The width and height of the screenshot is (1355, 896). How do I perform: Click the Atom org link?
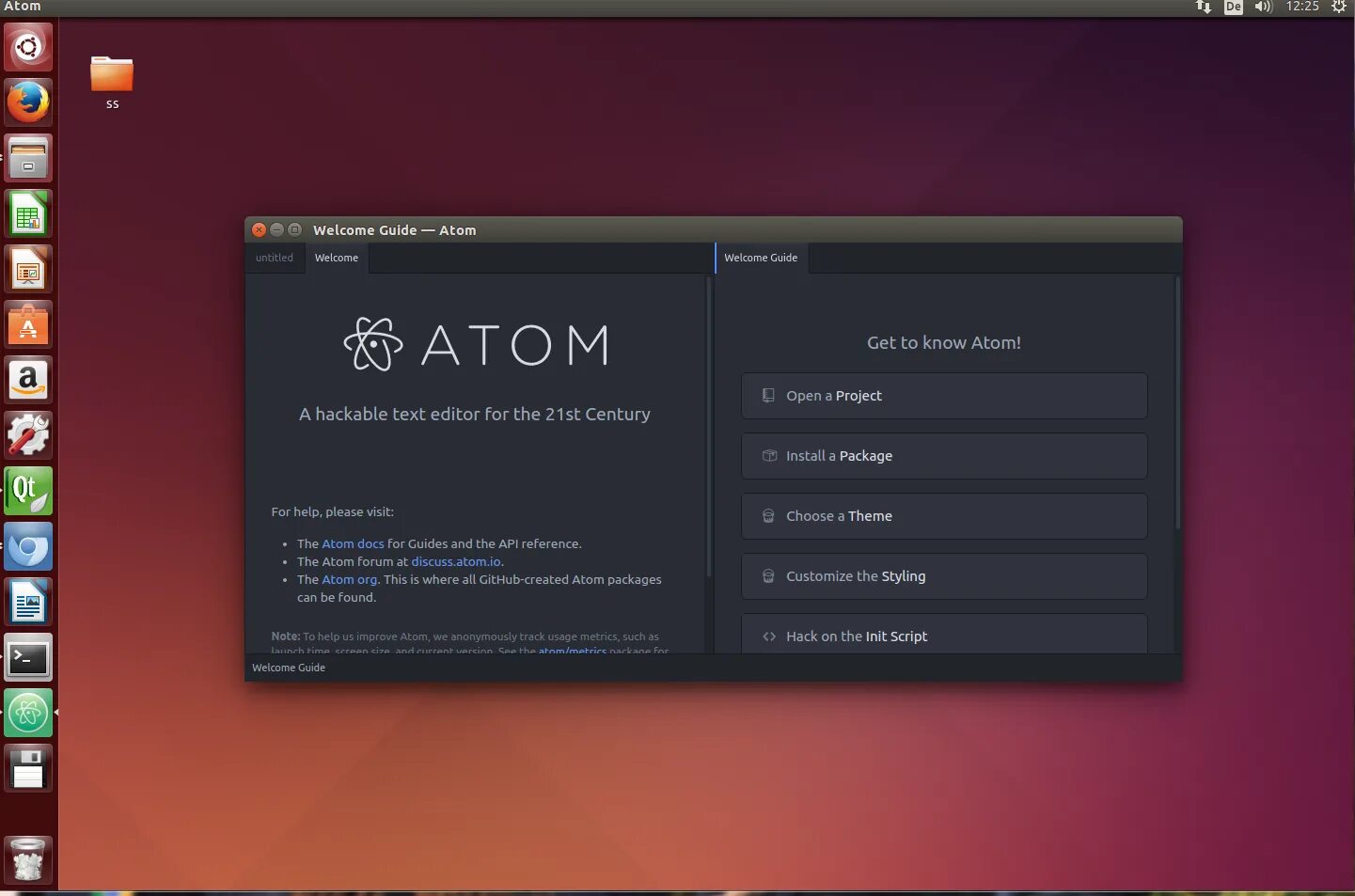coord(349,579)
